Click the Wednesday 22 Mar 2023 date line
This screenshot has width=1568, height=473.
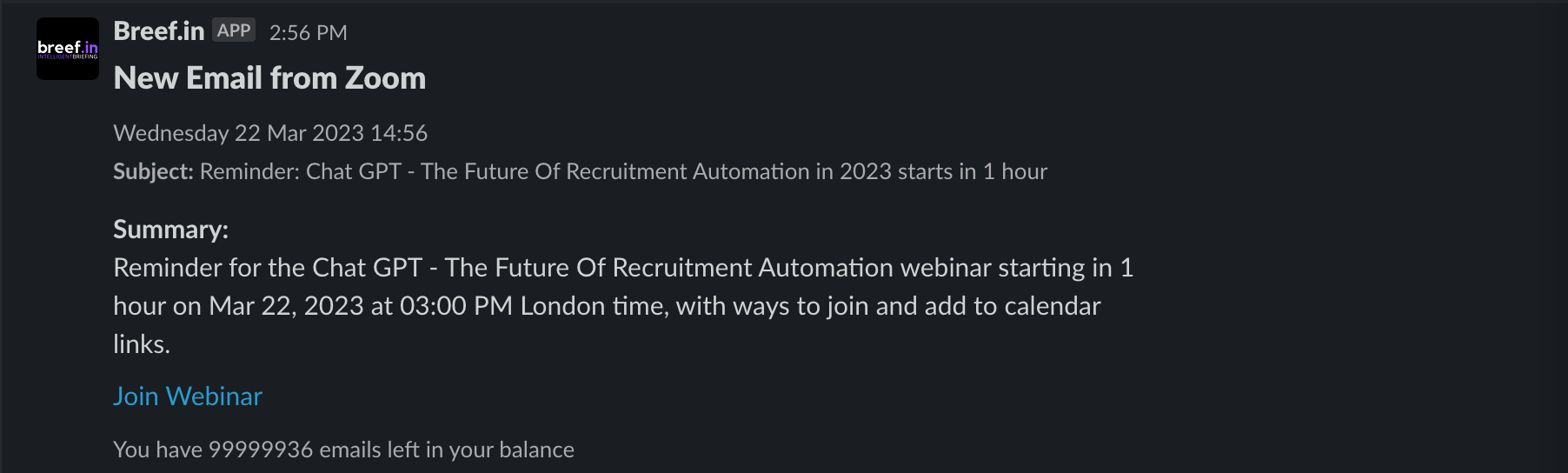[x=270, y=133]
